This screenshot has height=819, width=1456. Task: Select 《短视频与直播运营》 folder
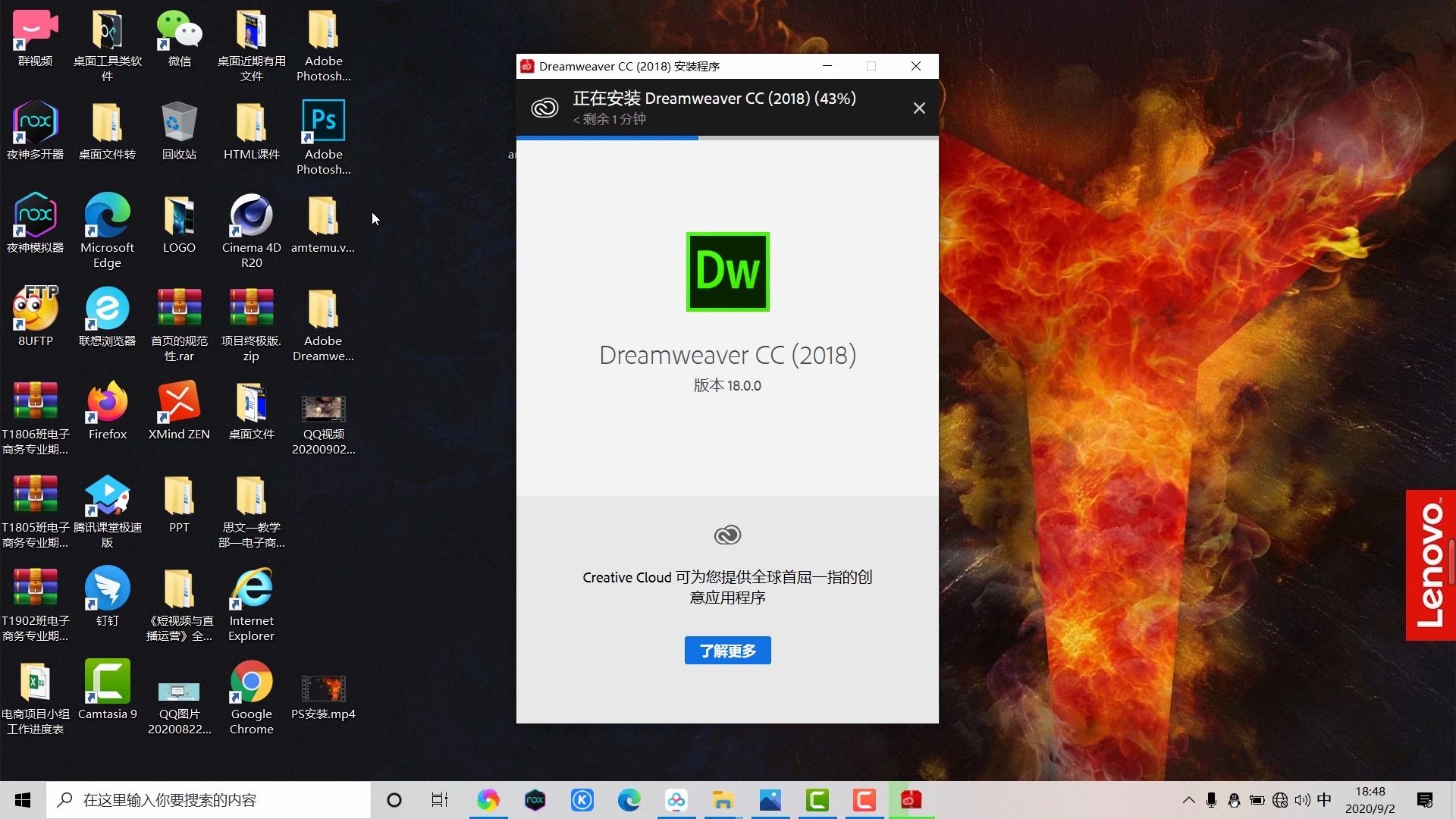click(179, 604)
